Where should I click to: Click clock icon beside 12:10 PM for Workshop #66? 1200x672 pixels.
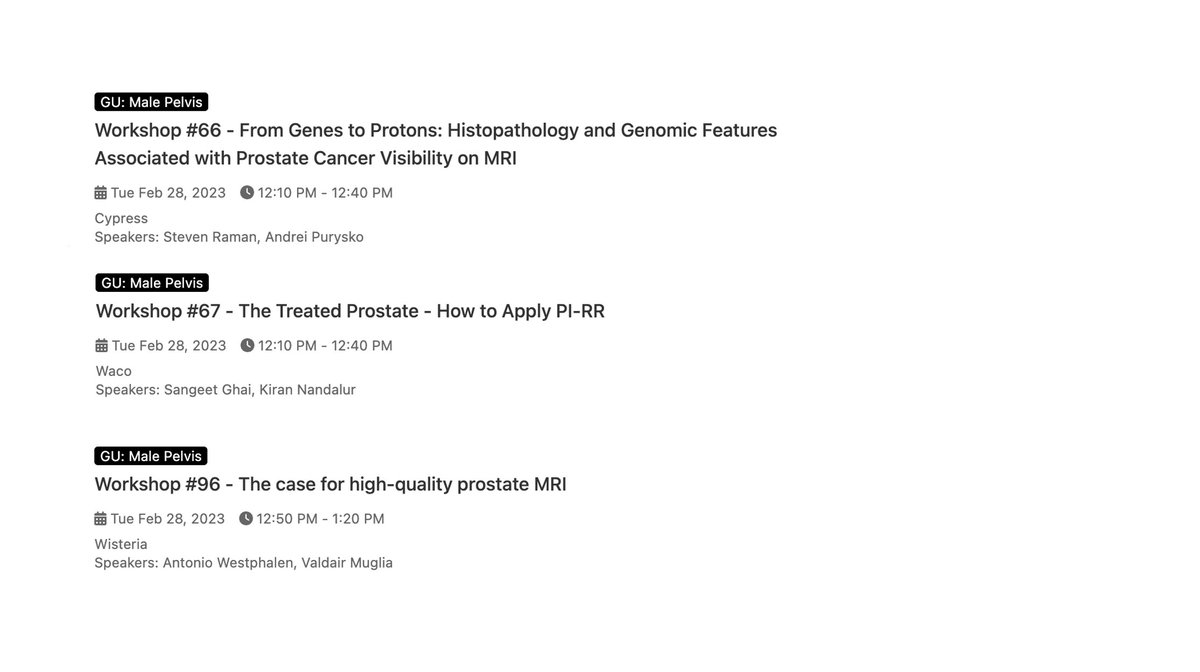tap(247, 192)
